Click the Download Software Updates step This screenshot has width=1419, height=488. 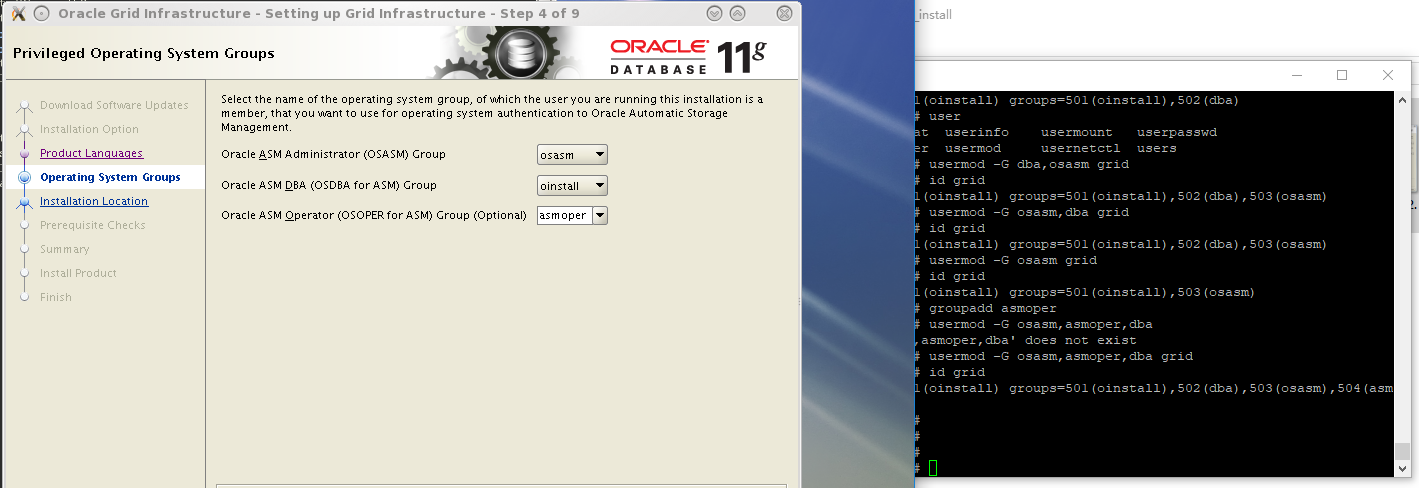pyautogui.click(x=114, y=105)
